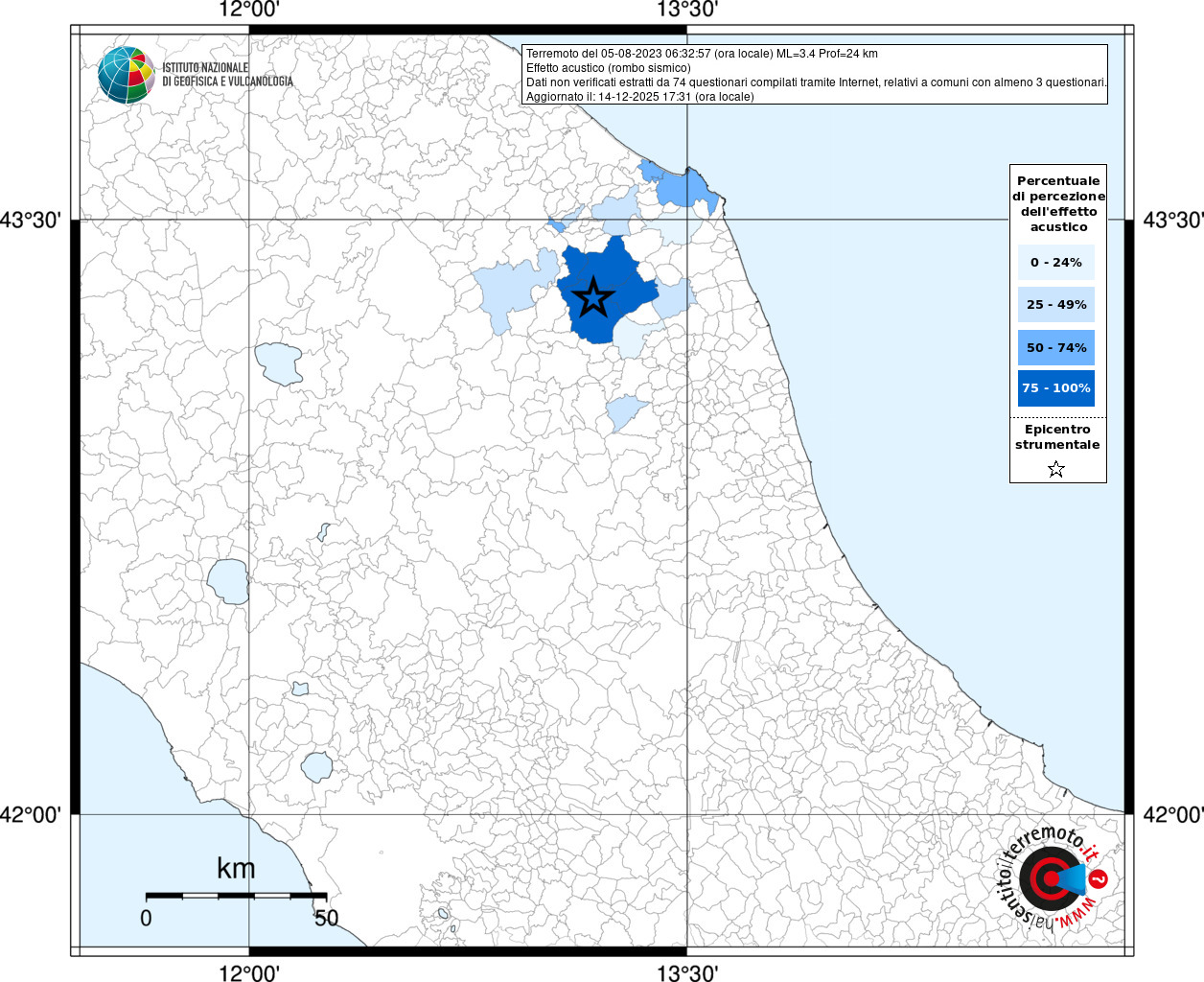
Task: Select the 75 - 100% legend swatch
Action: coord(1056,388)
